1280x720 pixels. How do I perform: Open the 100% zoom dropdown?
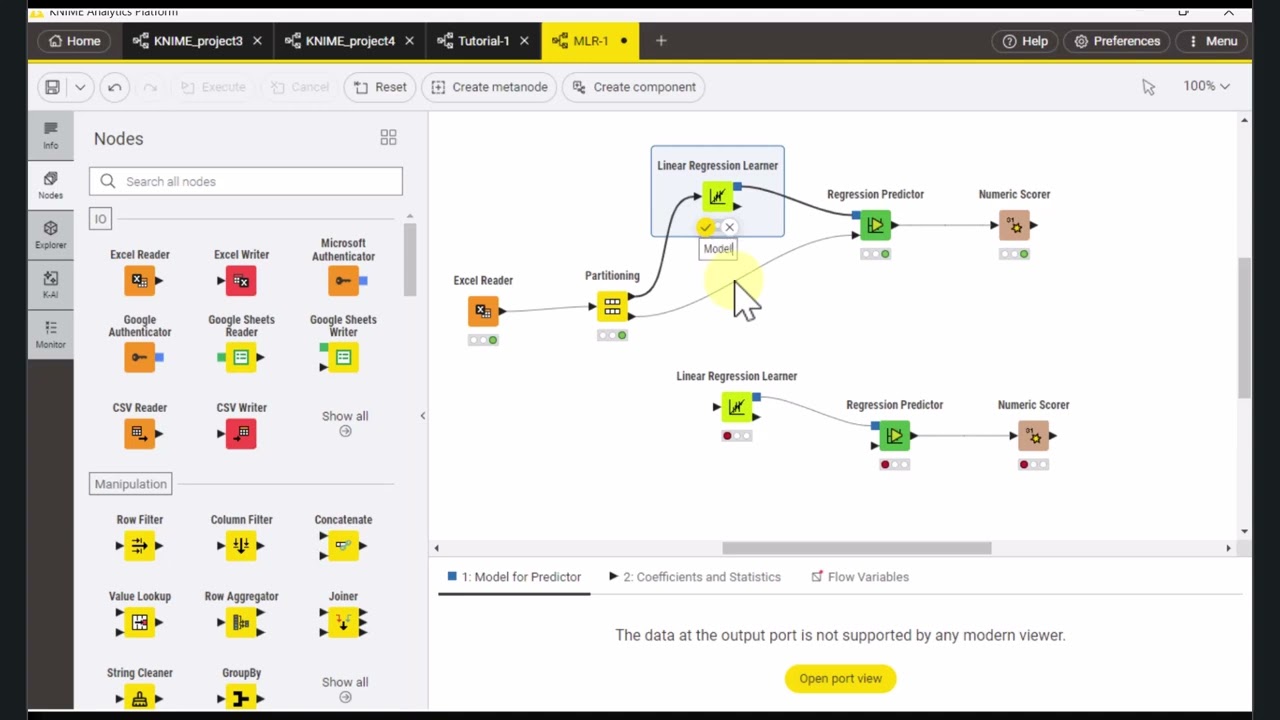pyautogui.click(x=1206, y=87)
